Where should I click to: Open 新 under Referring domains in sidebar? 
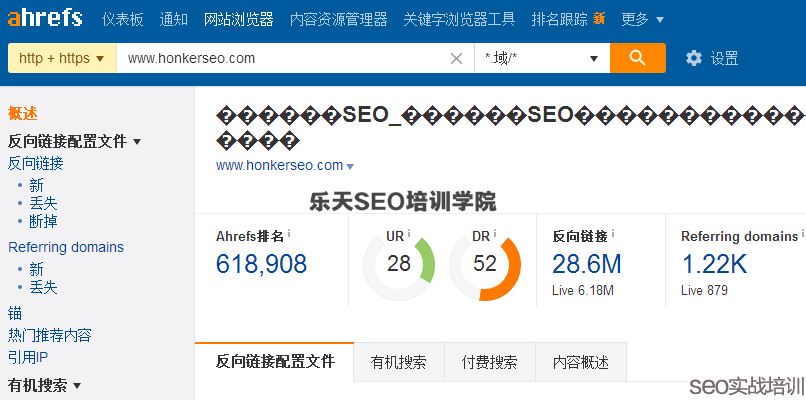(36, 269)
